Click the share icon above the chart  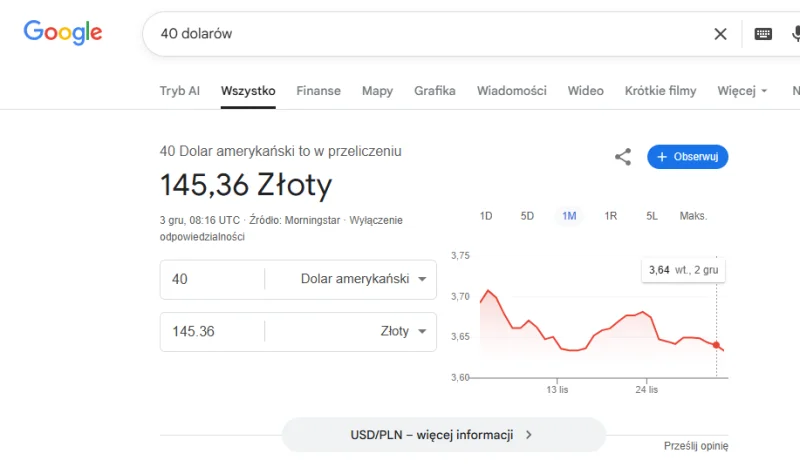tap(623, 157)
